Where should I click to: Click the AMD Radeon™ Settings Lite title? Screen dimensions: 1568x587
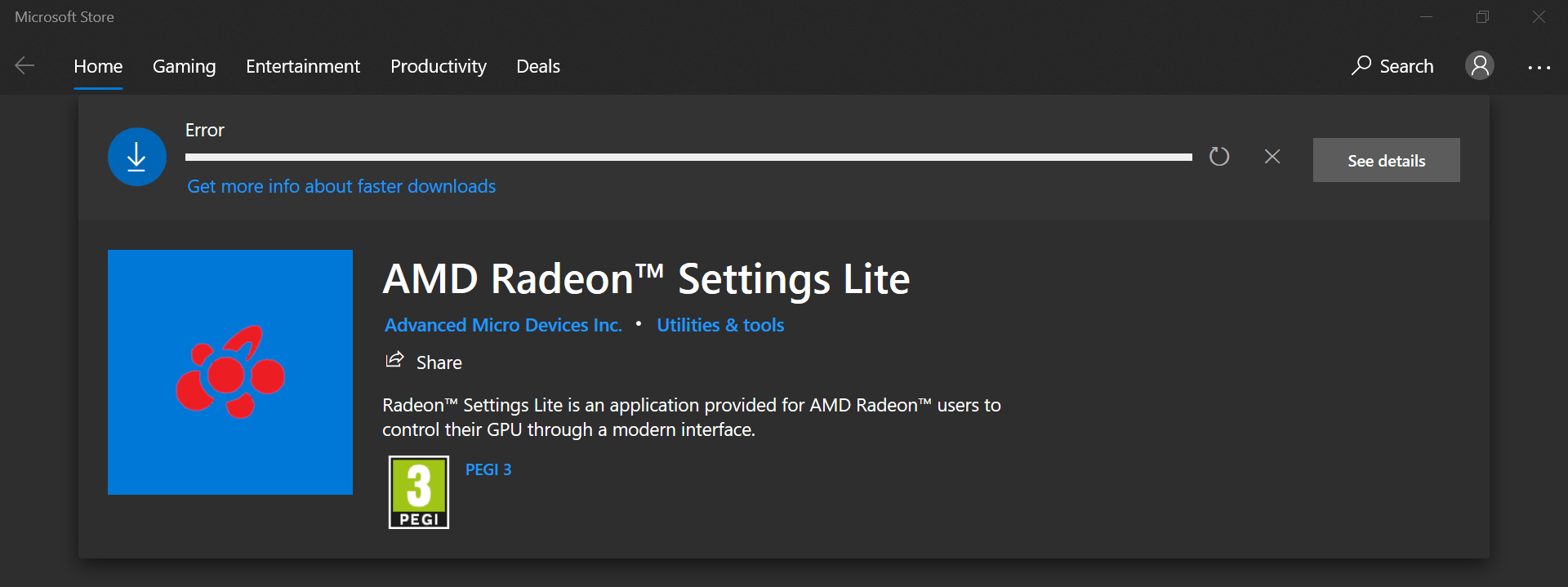646,279
